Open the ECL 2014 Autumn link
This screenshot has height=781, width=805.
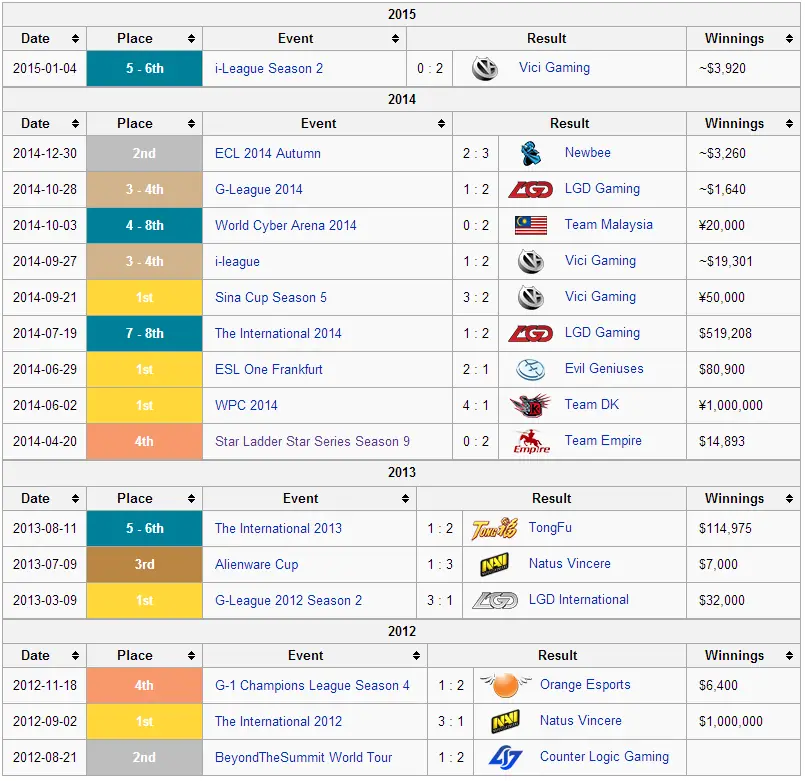tap(267, 154)
